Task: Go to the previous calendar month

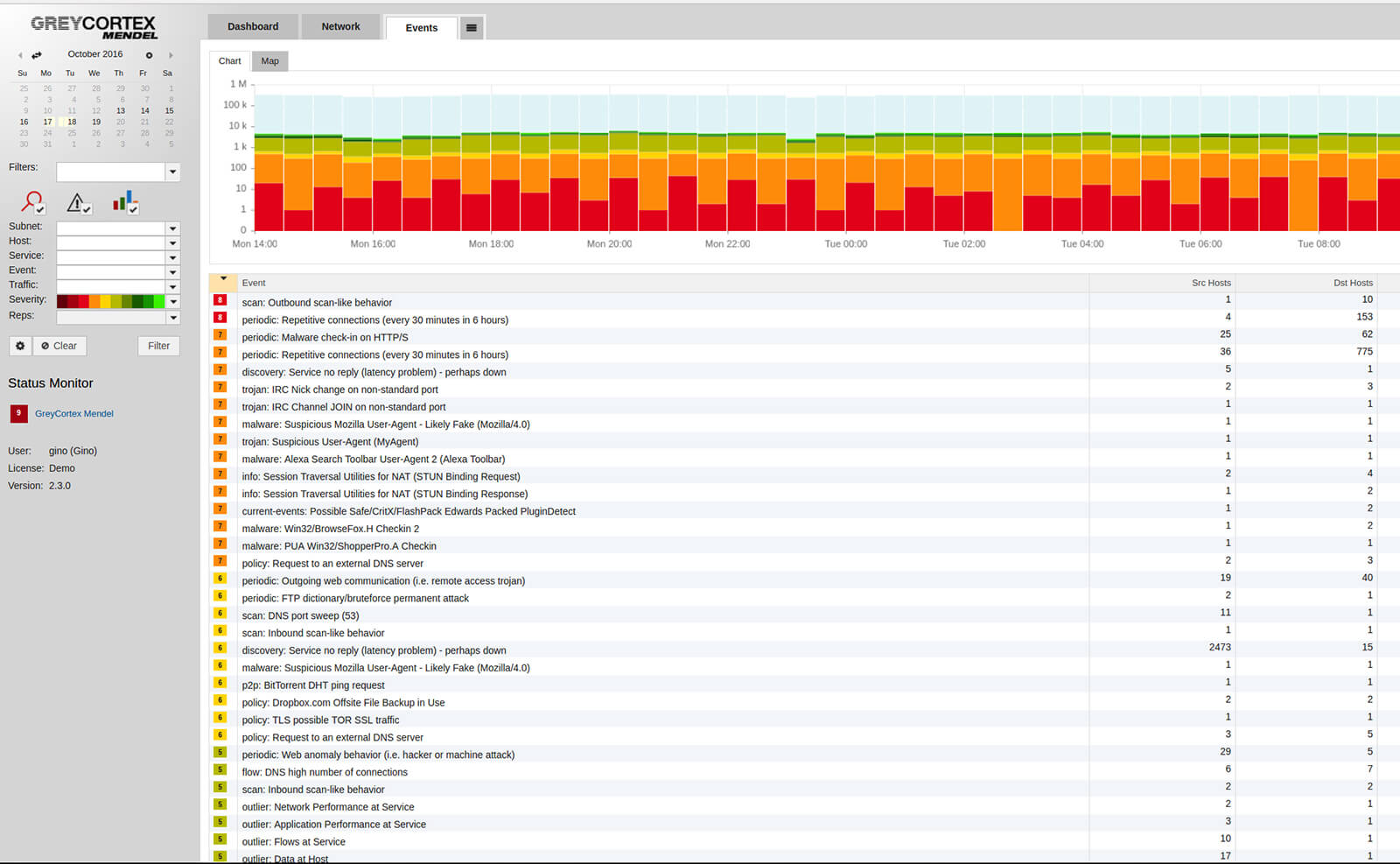Action: [20, 55]
